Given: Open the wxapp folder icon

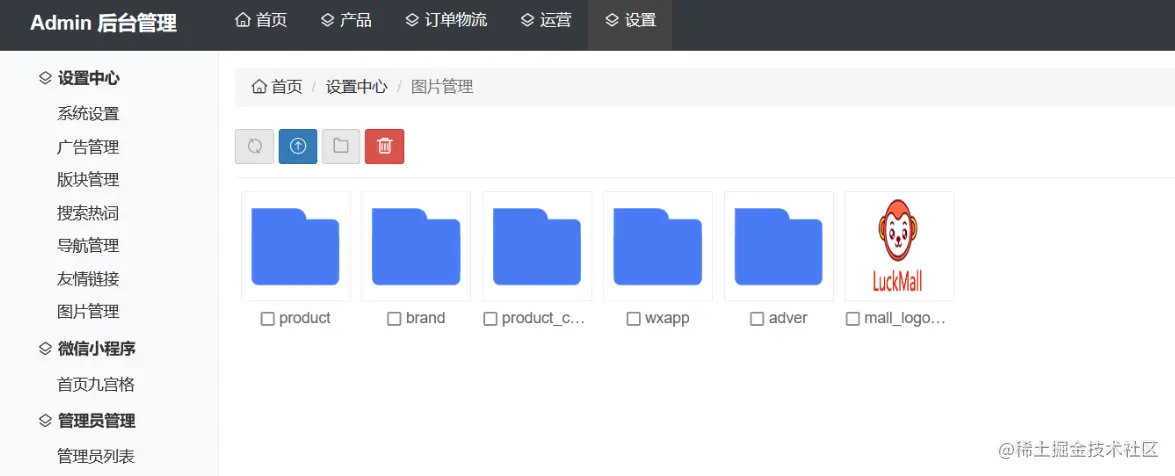Looking at the screenshot, I should (x=658, y=247).
